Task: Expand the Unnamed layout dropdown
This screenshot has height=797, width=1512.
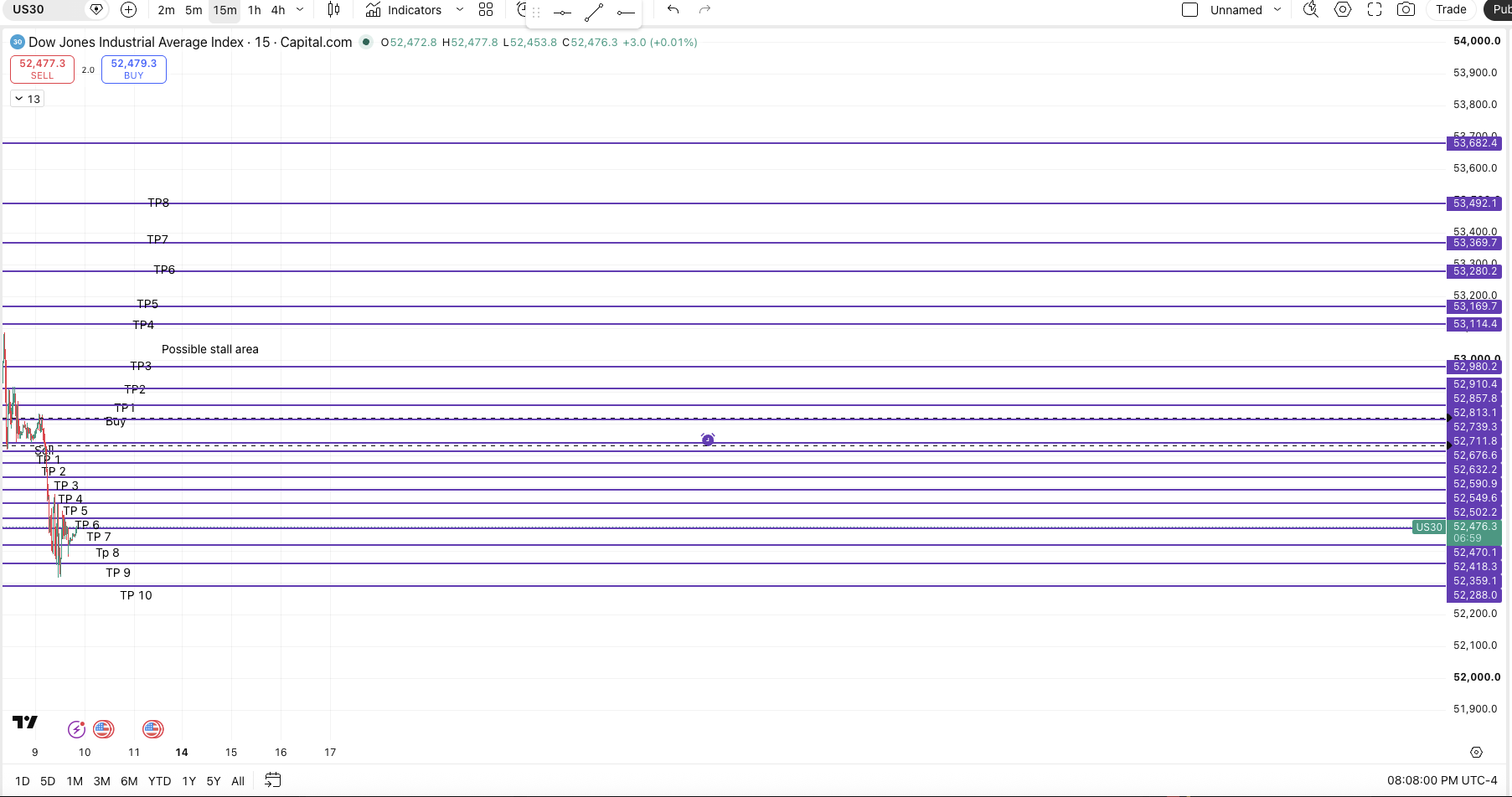Action: click(x=1277, y=10)
